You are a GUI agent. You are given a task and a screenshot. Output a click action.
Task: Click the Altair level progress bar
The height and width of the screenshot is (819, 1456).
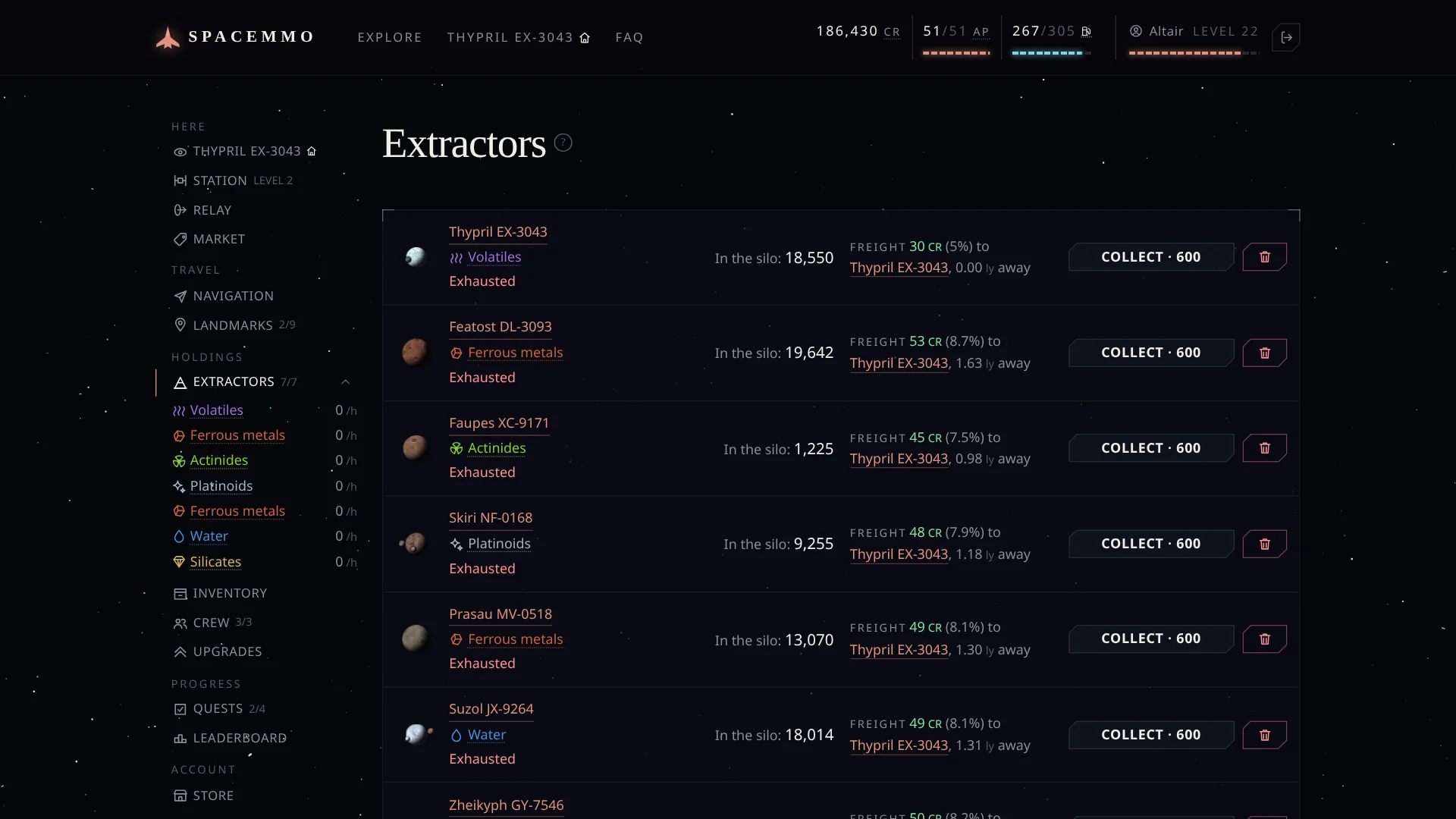point(1193,53)
